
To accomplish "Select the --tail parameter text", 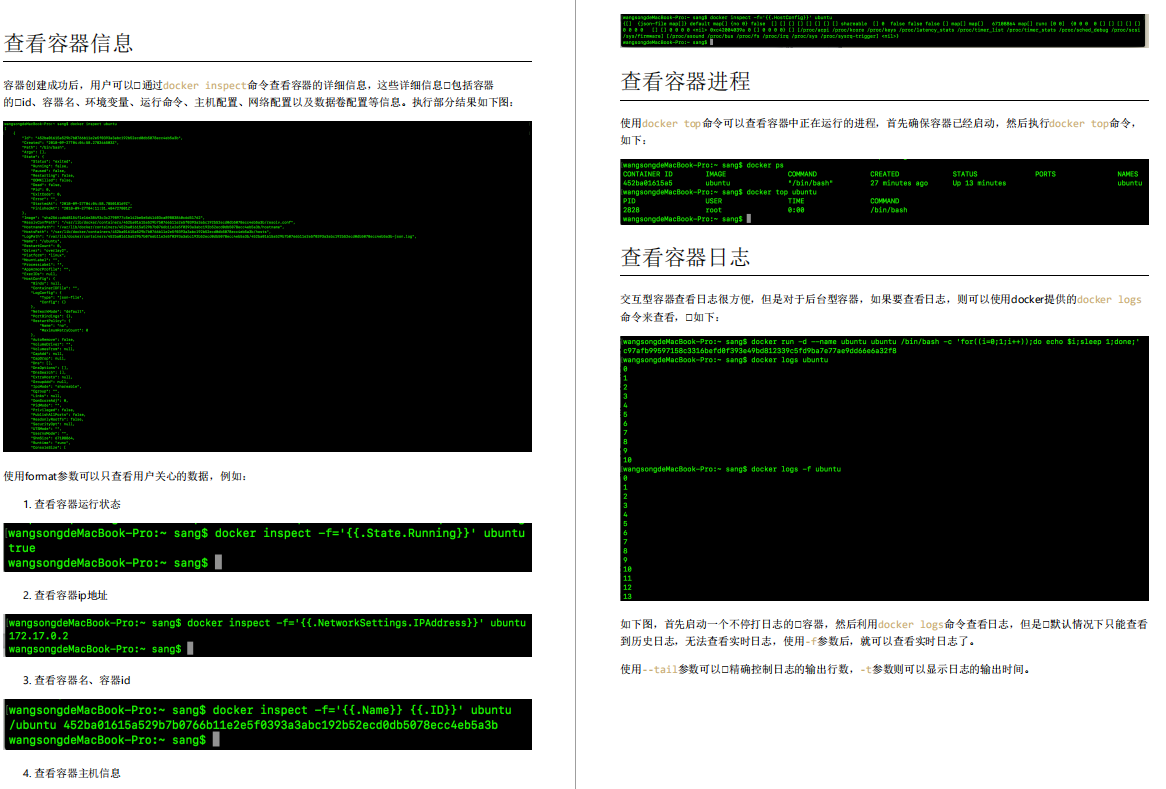I will pyautogui.click(x=660, y=669).
